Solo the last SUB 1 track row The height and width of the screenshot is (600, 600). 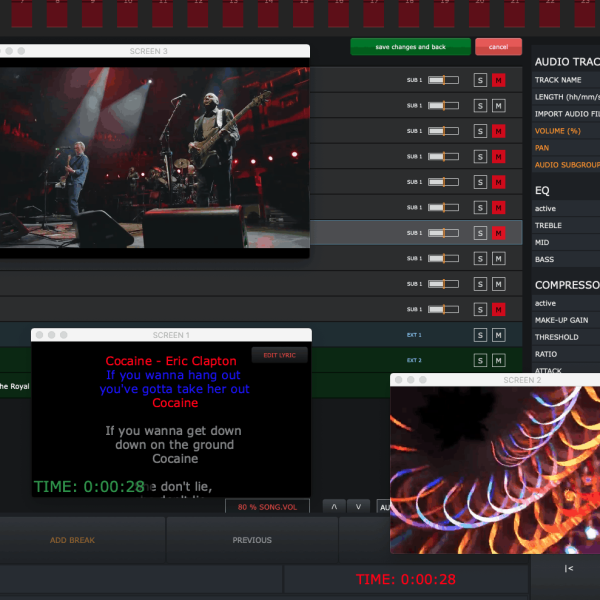pos(480,309)
